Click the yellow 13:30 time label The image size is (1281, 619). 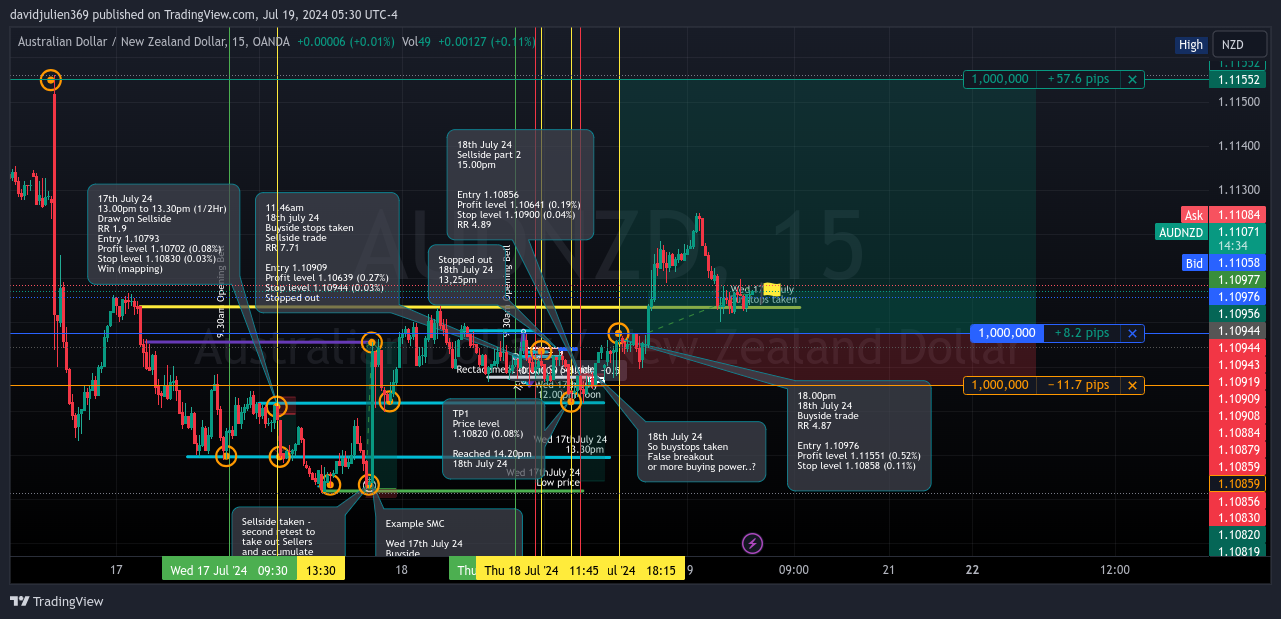point(321,570)
